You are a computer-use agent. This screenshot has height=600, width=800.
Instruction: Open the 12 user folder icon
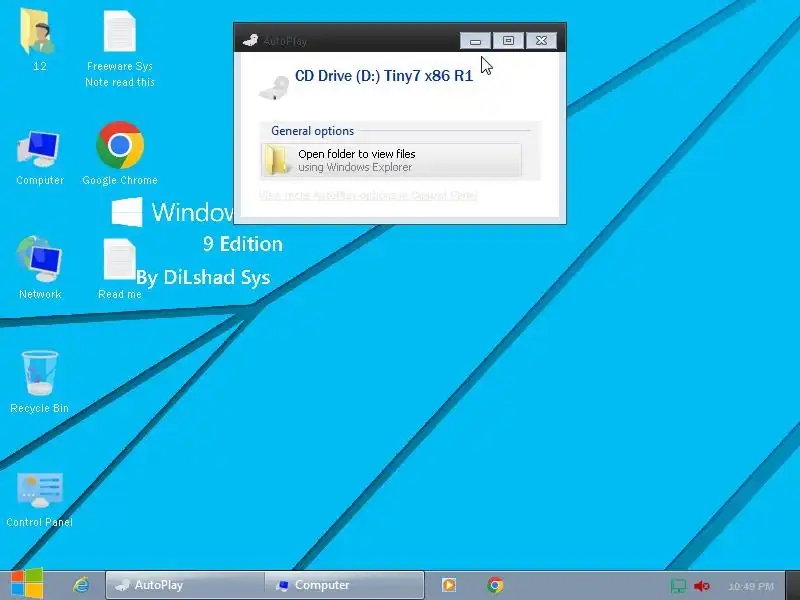[37, 32]
